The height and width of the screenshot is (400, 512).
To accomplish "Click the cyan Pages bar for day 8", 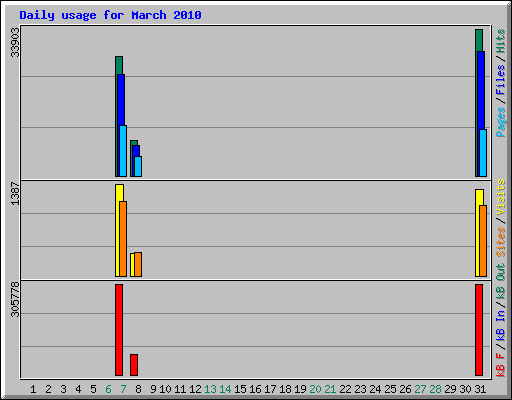I will (138, 166).
